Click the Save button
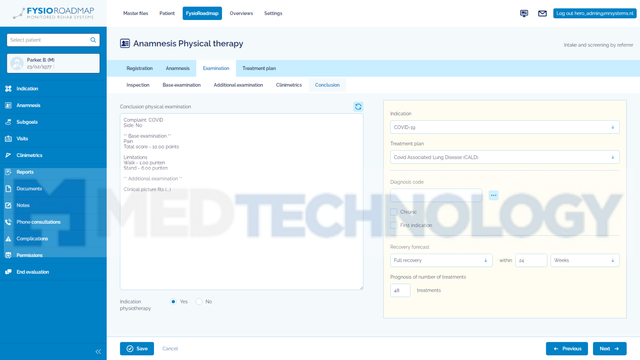This screenshot has width=640, height=360. coord(137,349)
